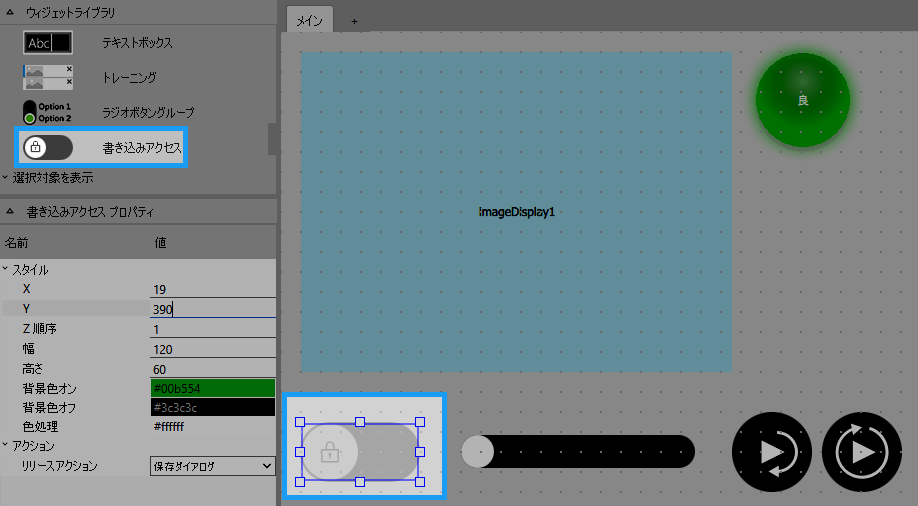
Task: Switch to the メイン tab
Action: [309, 20]
